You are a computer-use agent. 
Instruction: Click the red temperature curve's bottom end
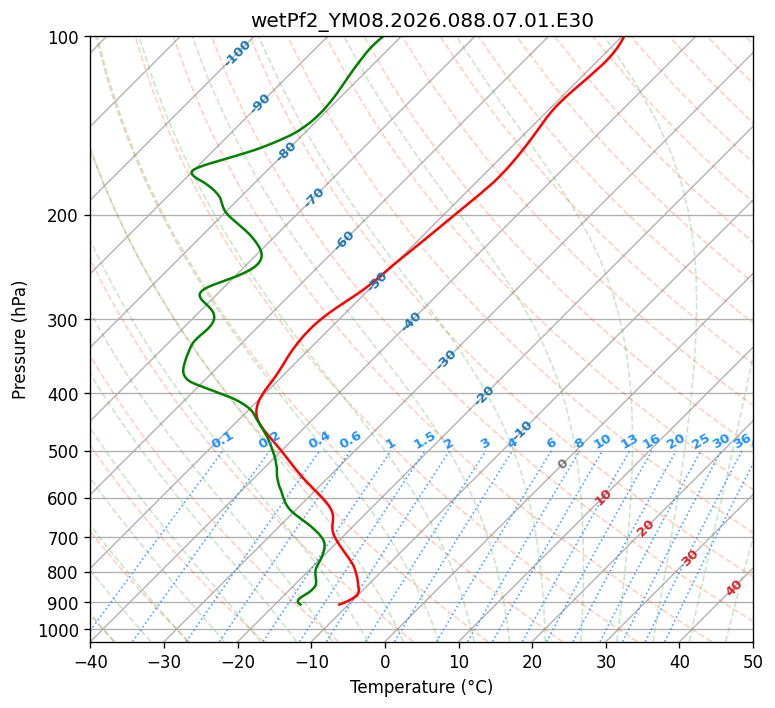(x=340, y=604)
